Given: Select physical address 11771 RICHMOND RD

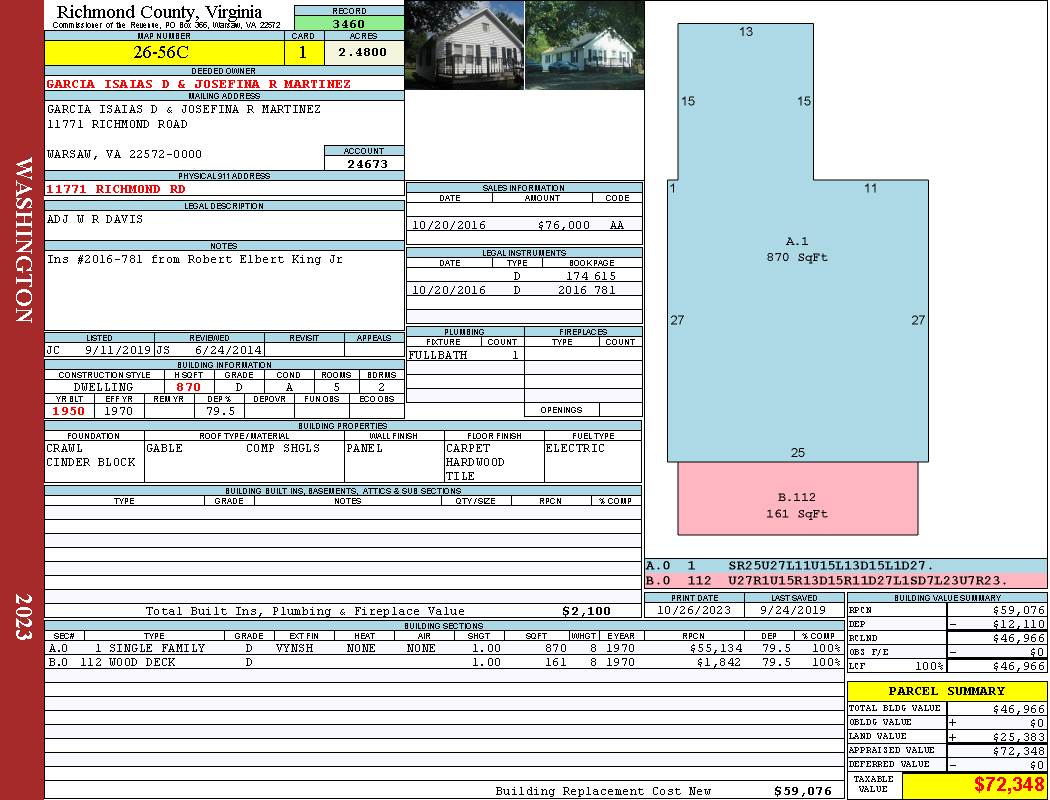Looking at the screenshot, I should click(x=115, y=189).
